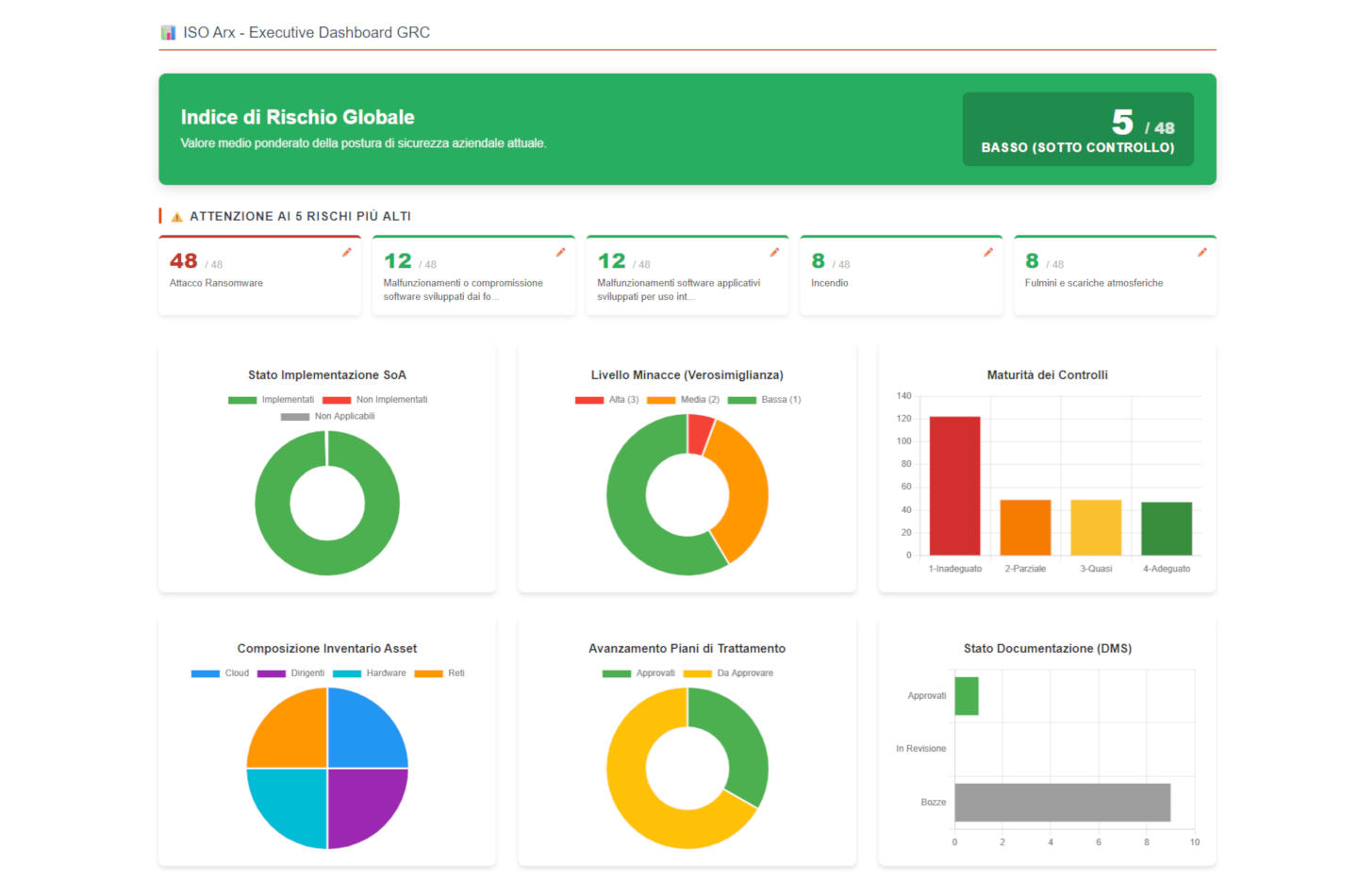Screen dimensions: 1358x896
Task: Toggle the Cloud legend in asset inventory
Action: (221, 673)
